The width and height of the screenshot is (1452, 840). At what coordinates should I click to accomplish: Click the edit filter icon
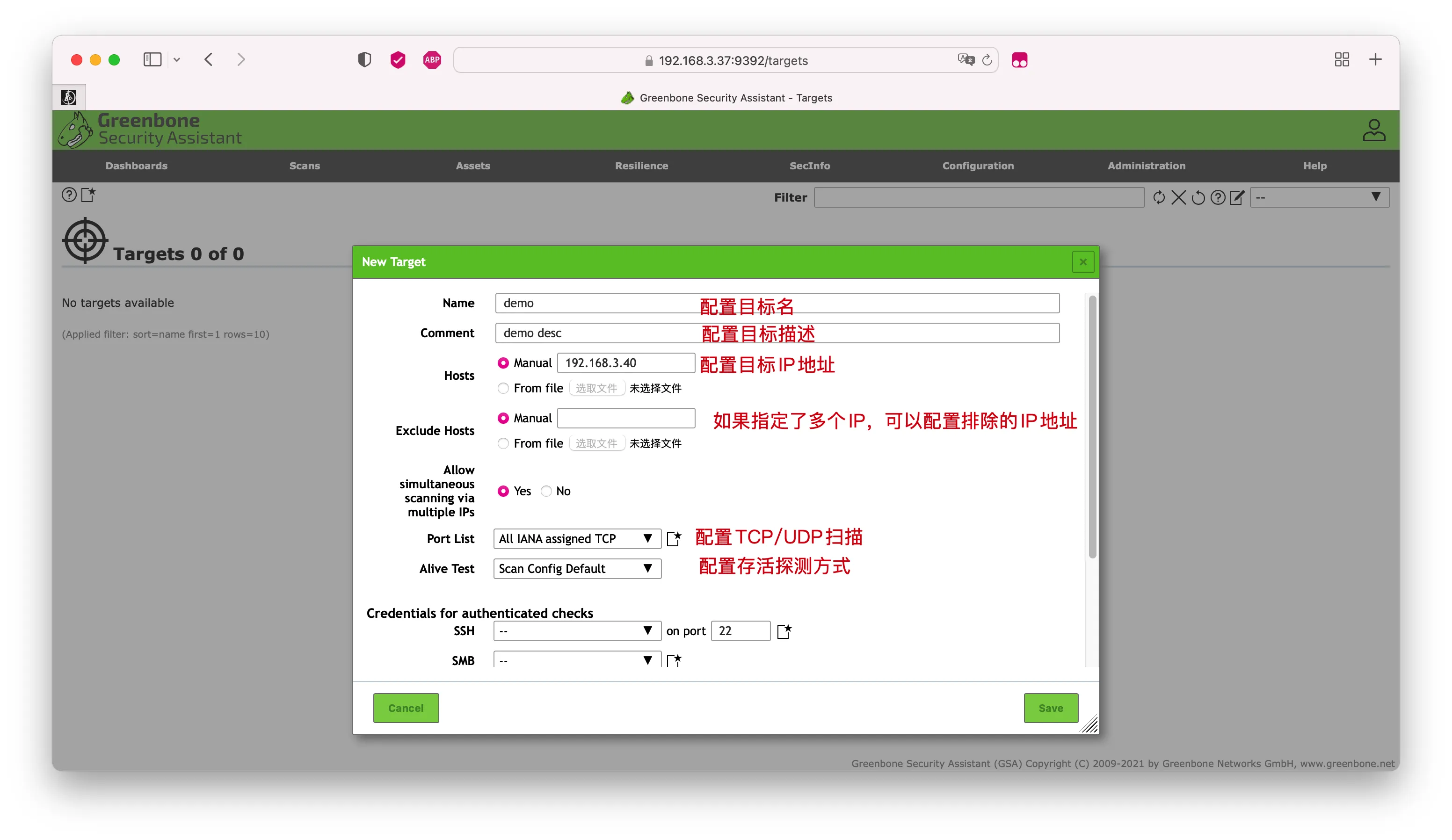tap(1237, 198)
